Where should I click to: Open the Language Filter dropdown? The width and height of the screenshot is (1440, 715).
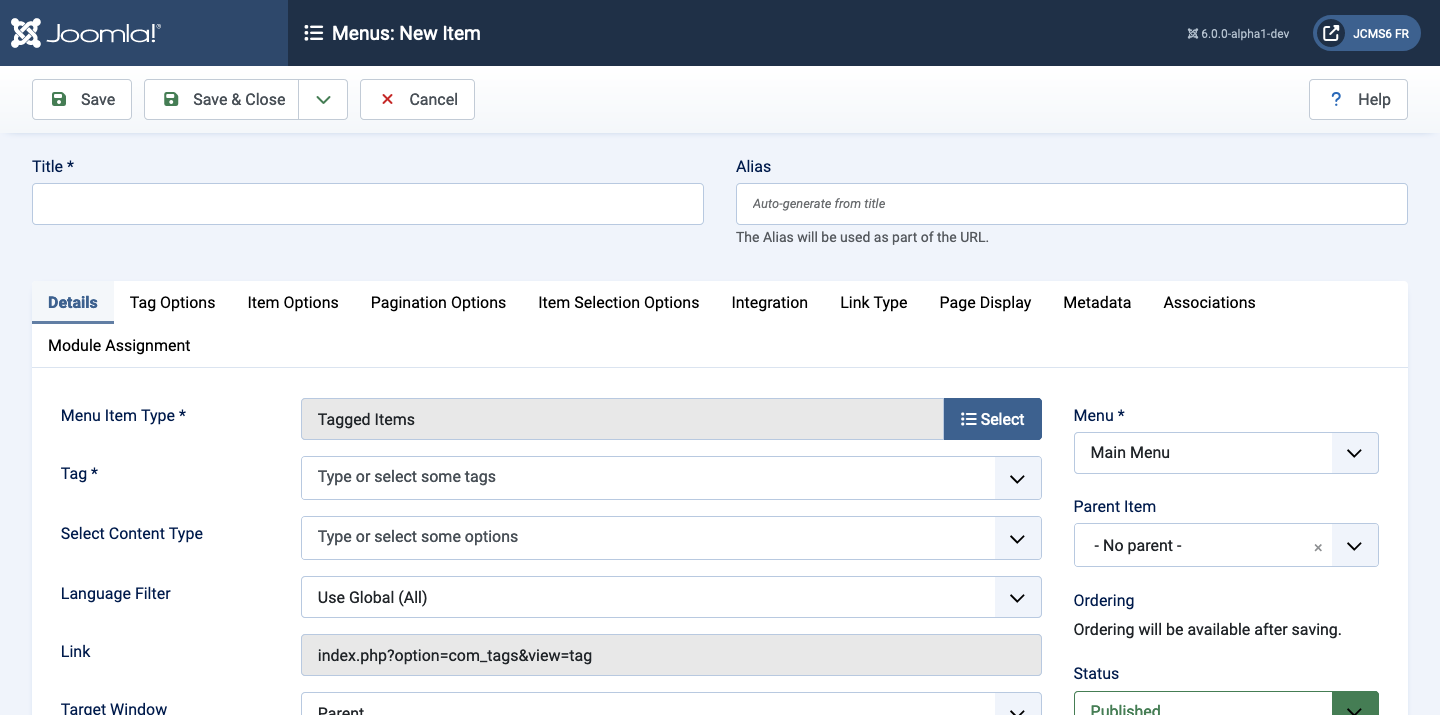click(671, 597)
